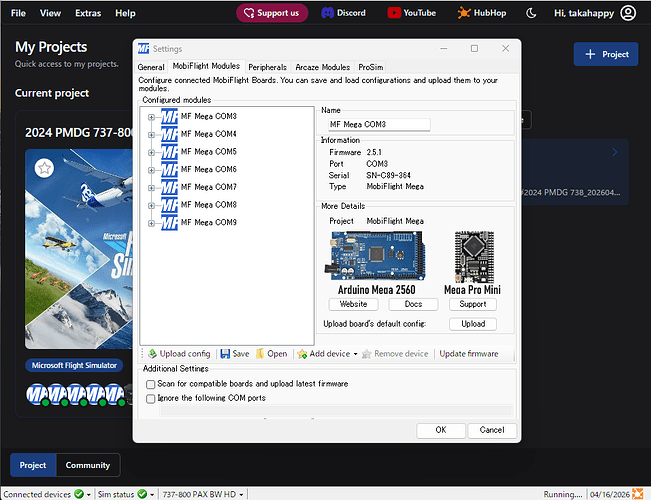This screenshot has height=500, width=651.
Task: Open the YouTube link icon
Action: pos(394,13)
